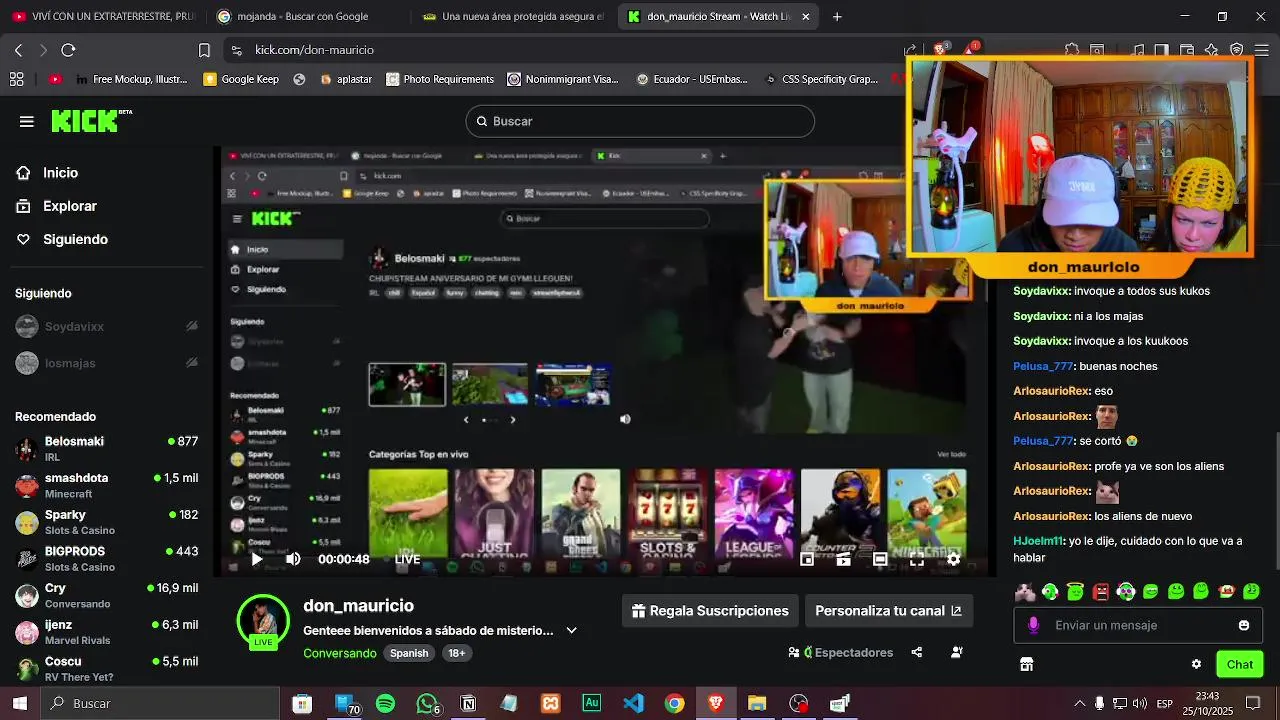Open chat settings gear
Viewport: 1280px width, 720px height.
[x=1196, y=664]
